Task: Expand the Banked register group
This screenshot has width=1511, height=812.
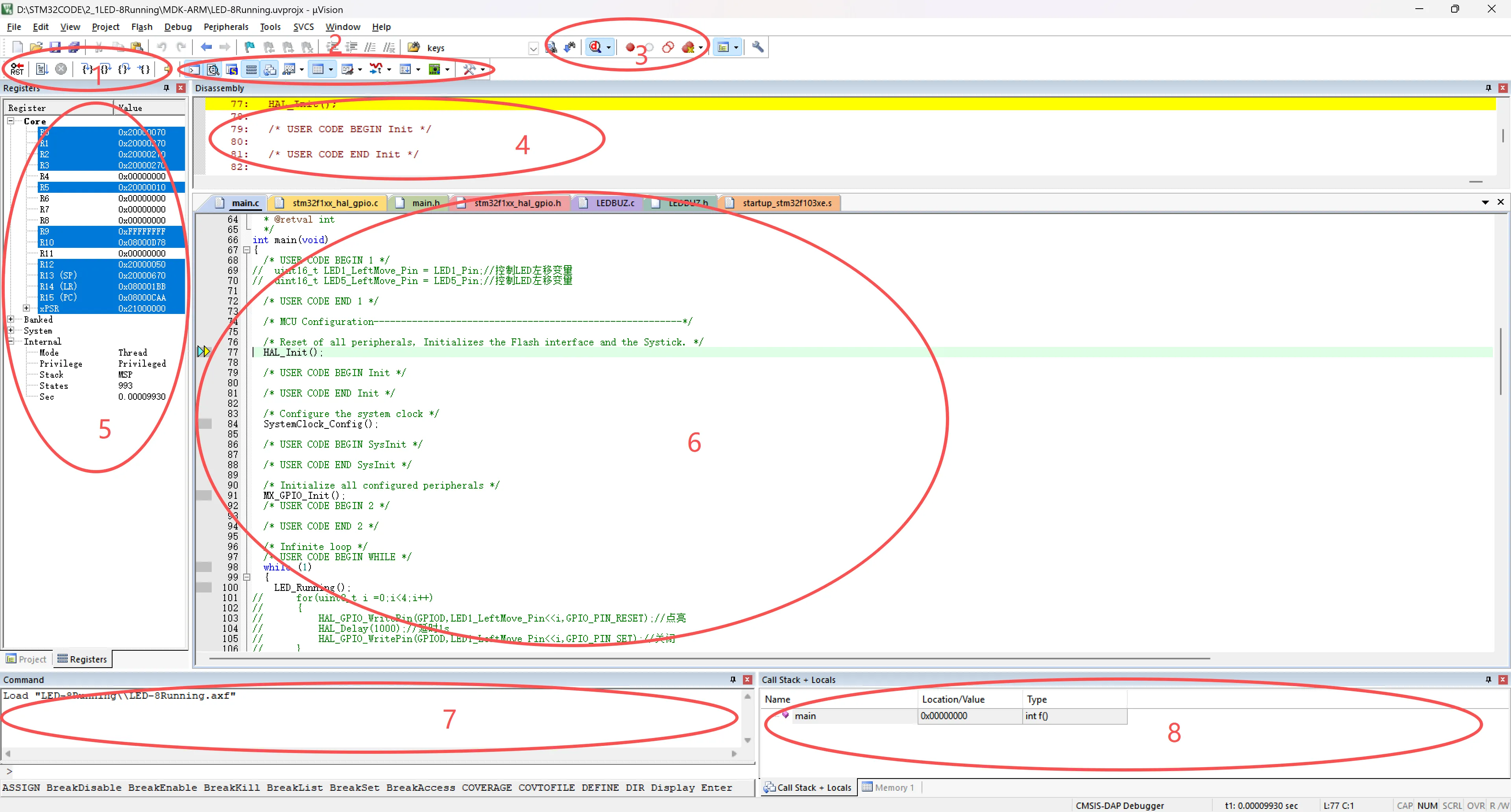Action: pos(11,319)
